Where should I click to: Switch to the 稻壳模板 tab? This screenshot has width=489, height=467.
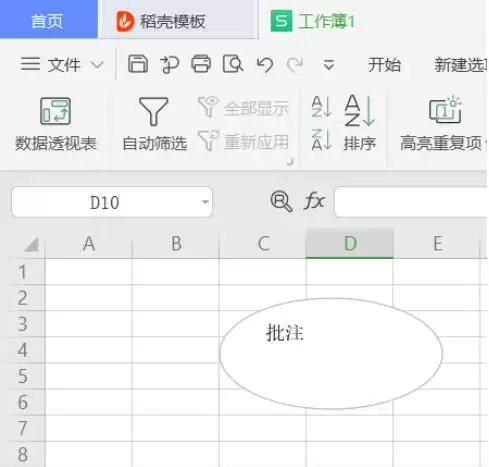(x=179, y=20)
